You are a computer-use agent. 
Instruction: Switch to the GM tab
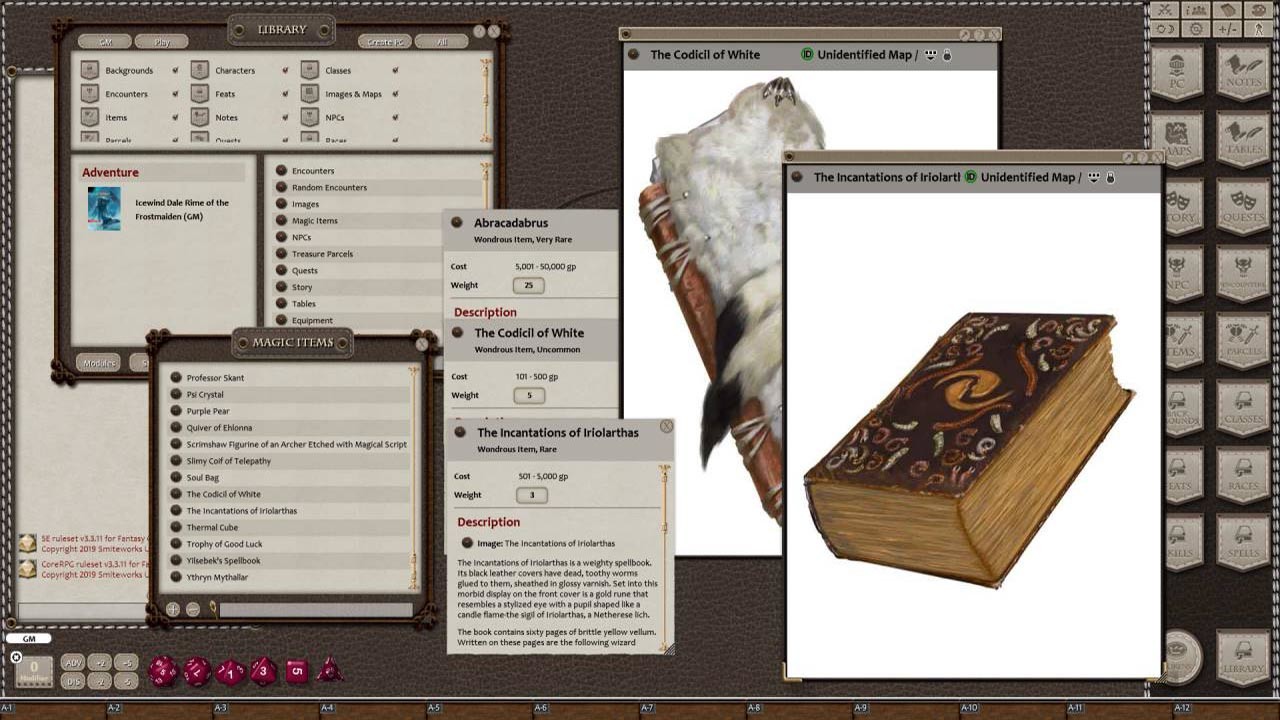pos(103,41)
